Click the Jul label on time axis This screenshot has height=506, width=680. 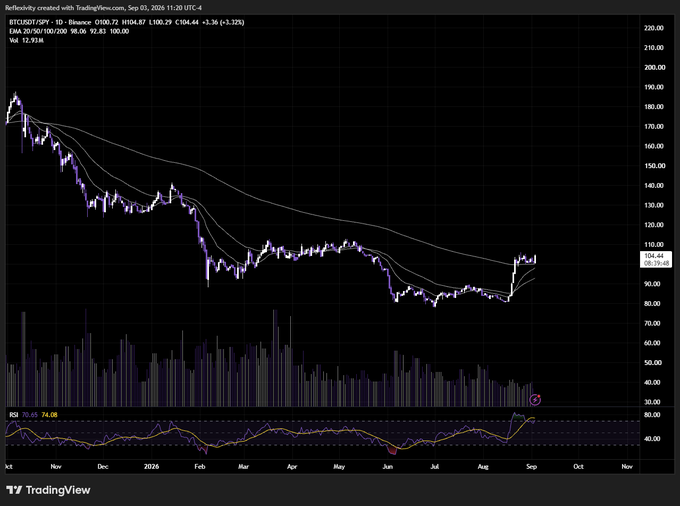[x=435, y=467]
